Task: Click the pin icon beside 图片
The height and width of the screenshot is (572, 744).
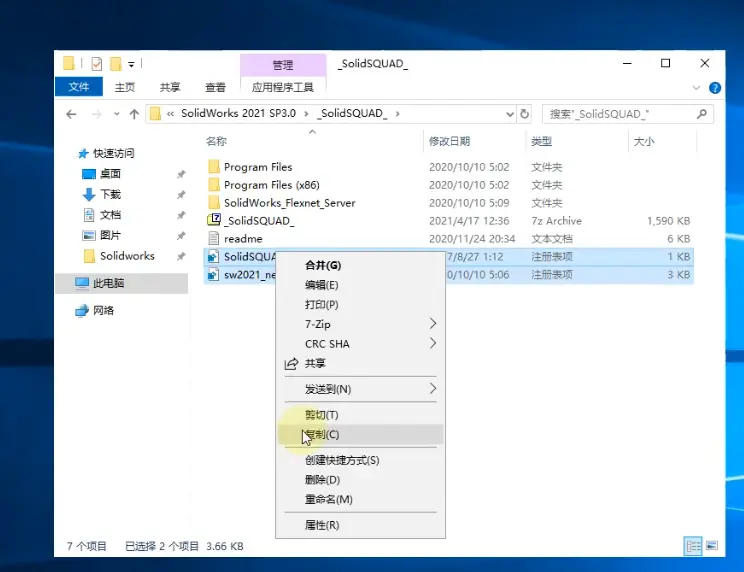Action: point(181,236)
